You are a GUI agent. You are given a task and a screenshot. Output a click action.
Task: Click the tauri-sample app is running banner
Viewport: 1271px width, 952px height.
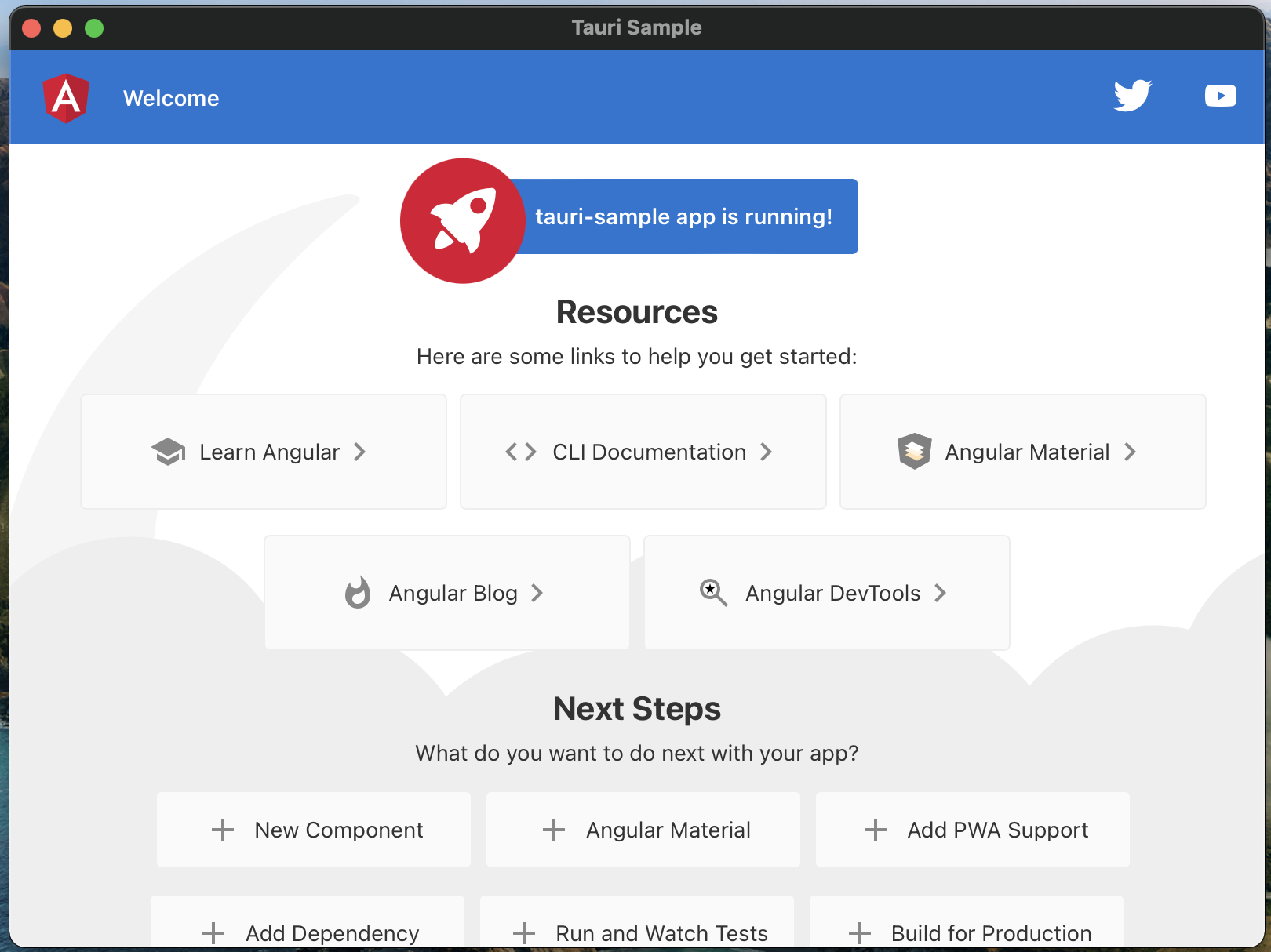click(683, 216)
